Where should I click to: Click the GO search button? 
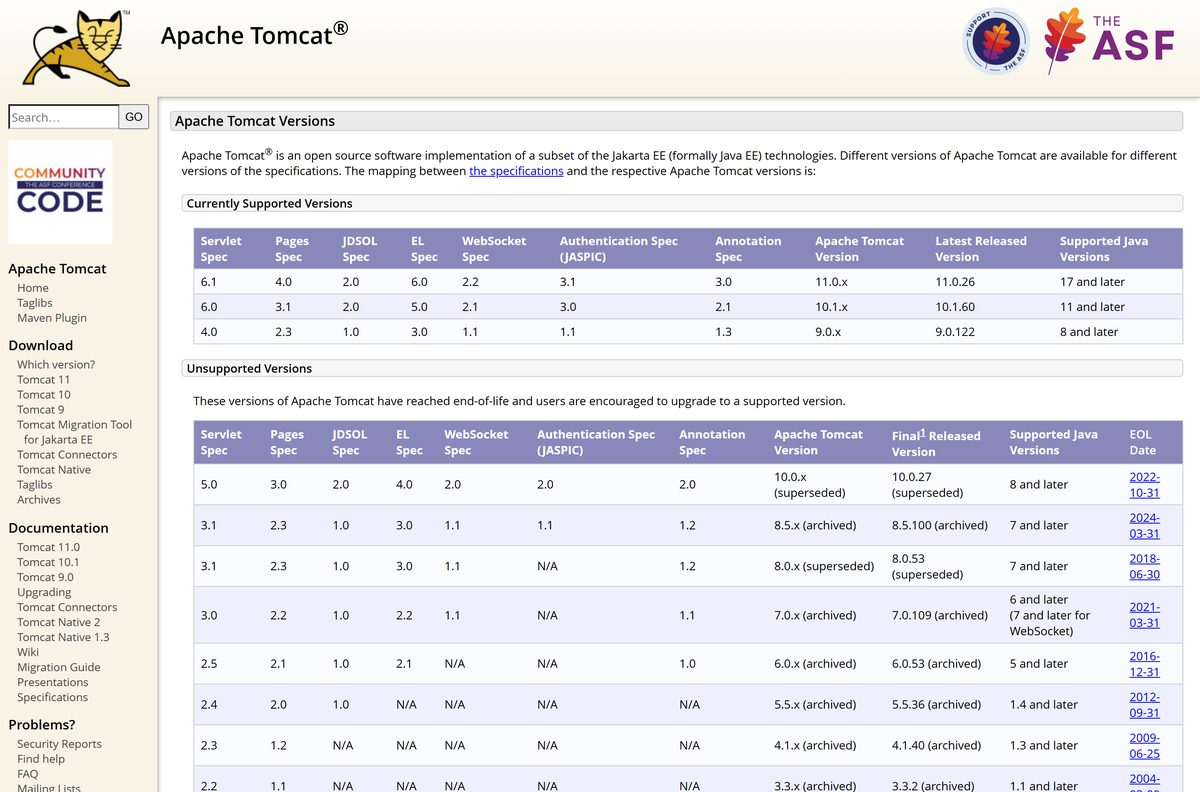(134, 117)
